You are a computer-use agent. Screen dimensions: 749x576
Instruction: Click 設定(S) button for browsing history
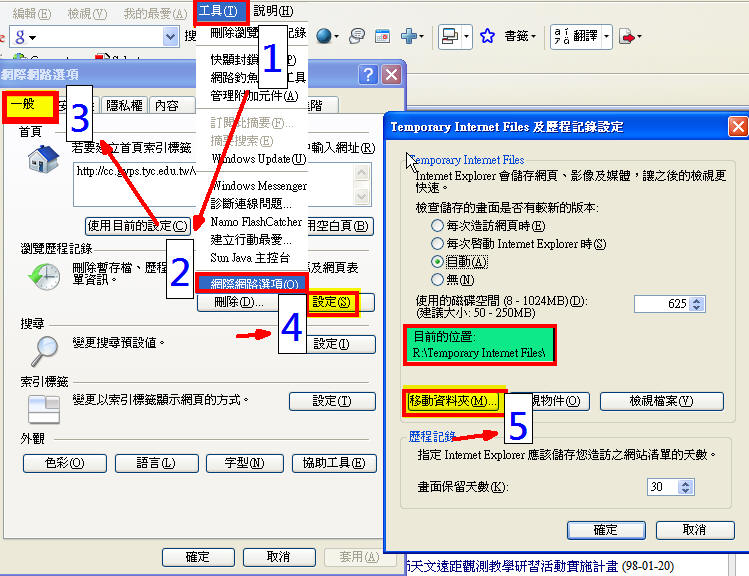point(332,302)
